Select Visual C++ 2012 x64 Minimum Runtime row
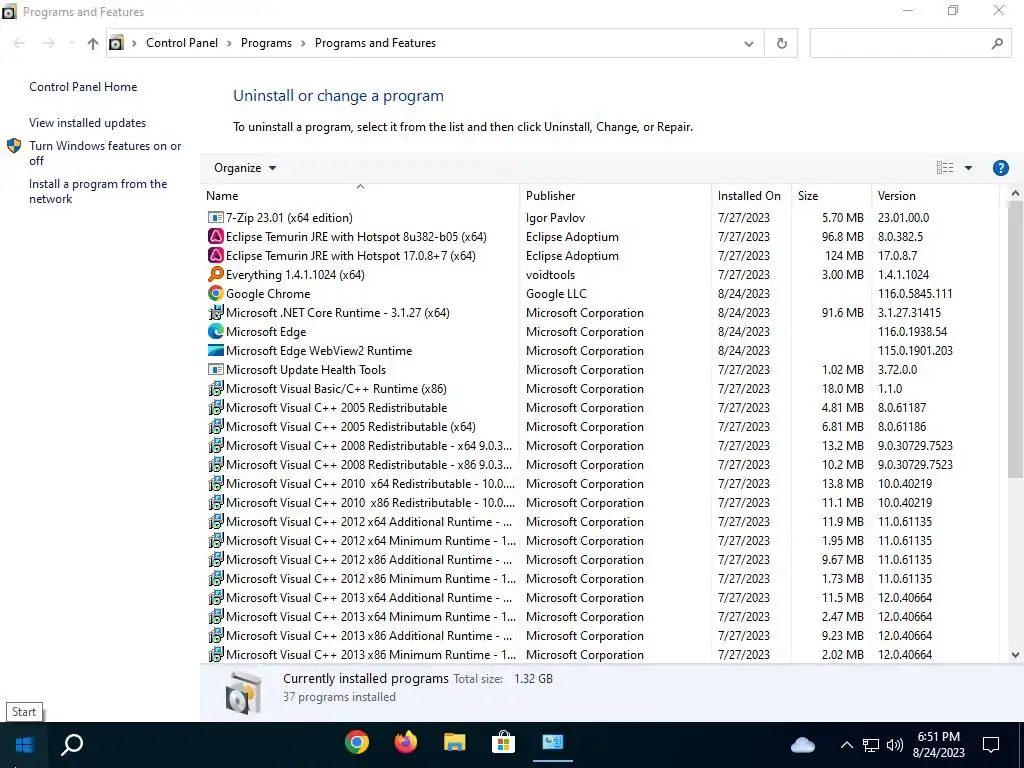 [601, 541]
